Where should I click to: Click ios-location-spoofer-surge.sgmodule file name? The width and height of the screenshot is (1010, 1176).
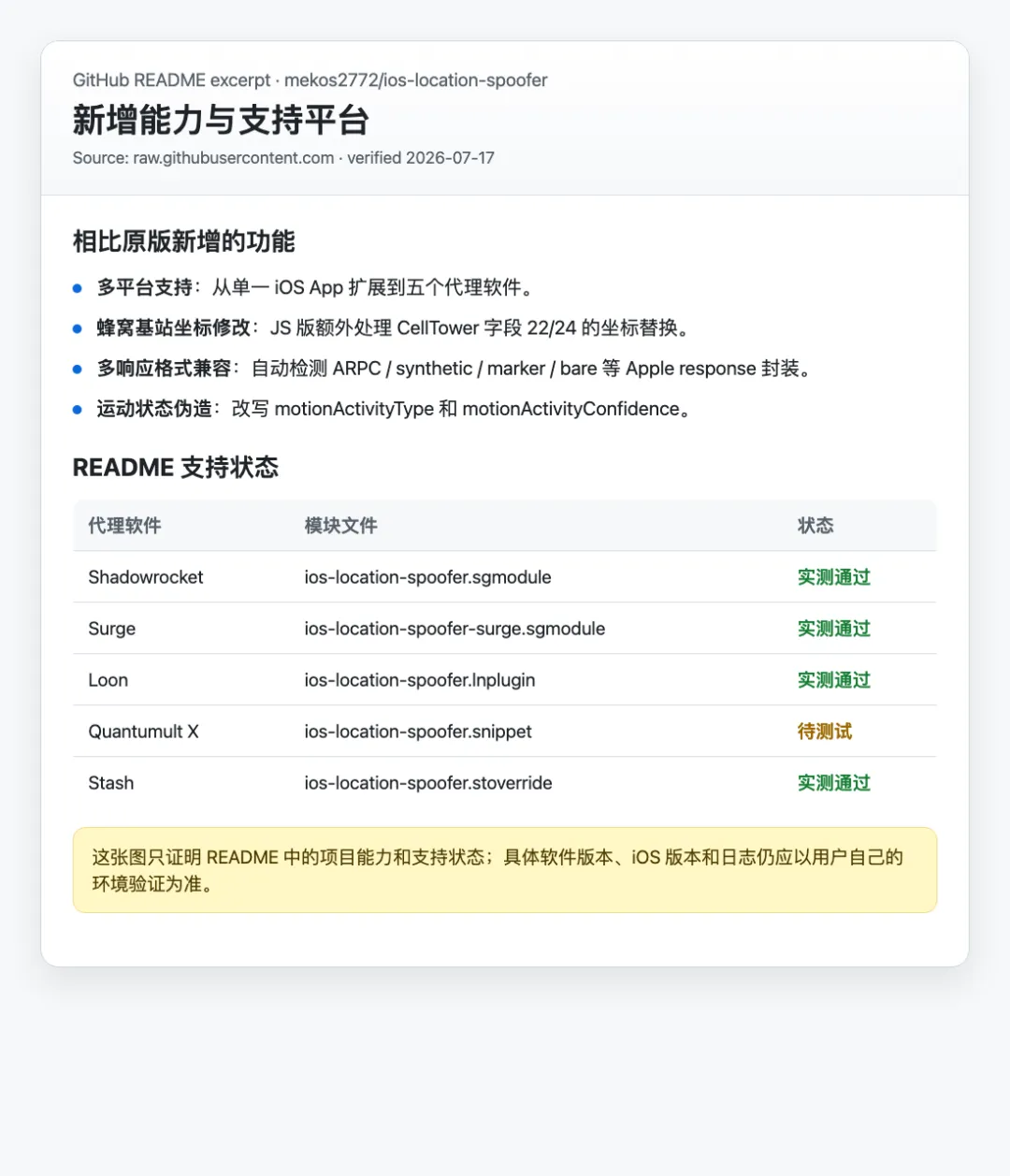tap(454, 629)
